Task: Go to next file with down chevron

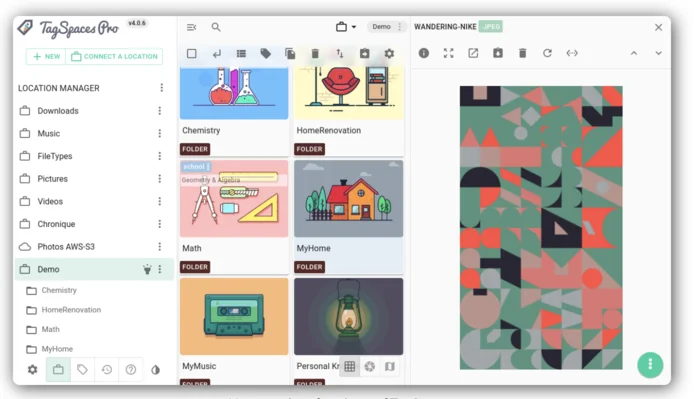Action: pos(659,53)
